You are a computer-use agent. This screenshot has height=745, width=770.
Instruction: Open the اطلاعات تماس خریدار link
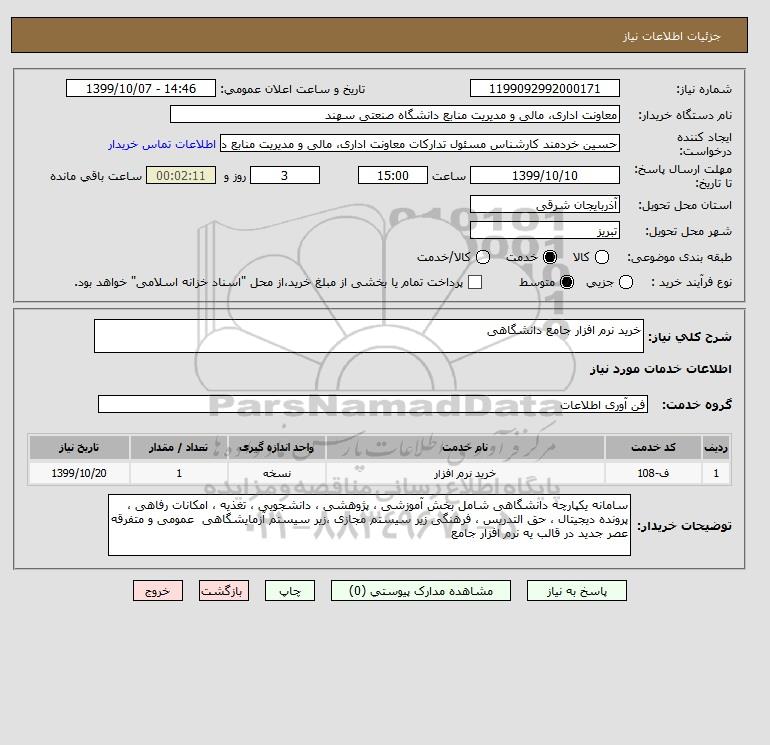point(162,144)
